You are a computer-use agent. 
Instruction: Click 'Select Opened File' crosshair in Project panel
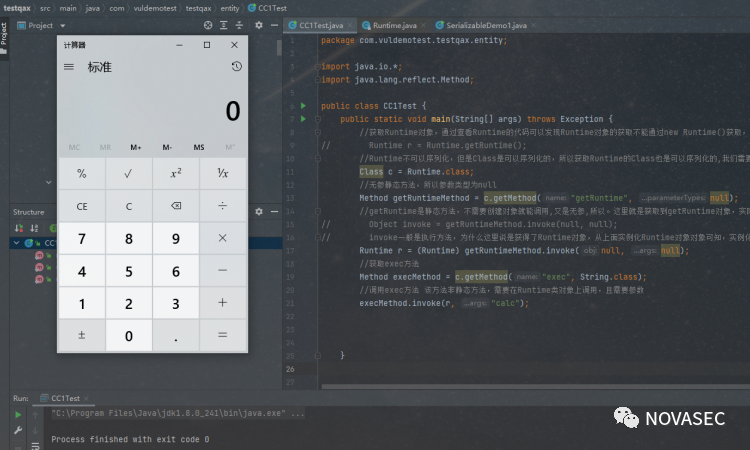click(208, 25)
